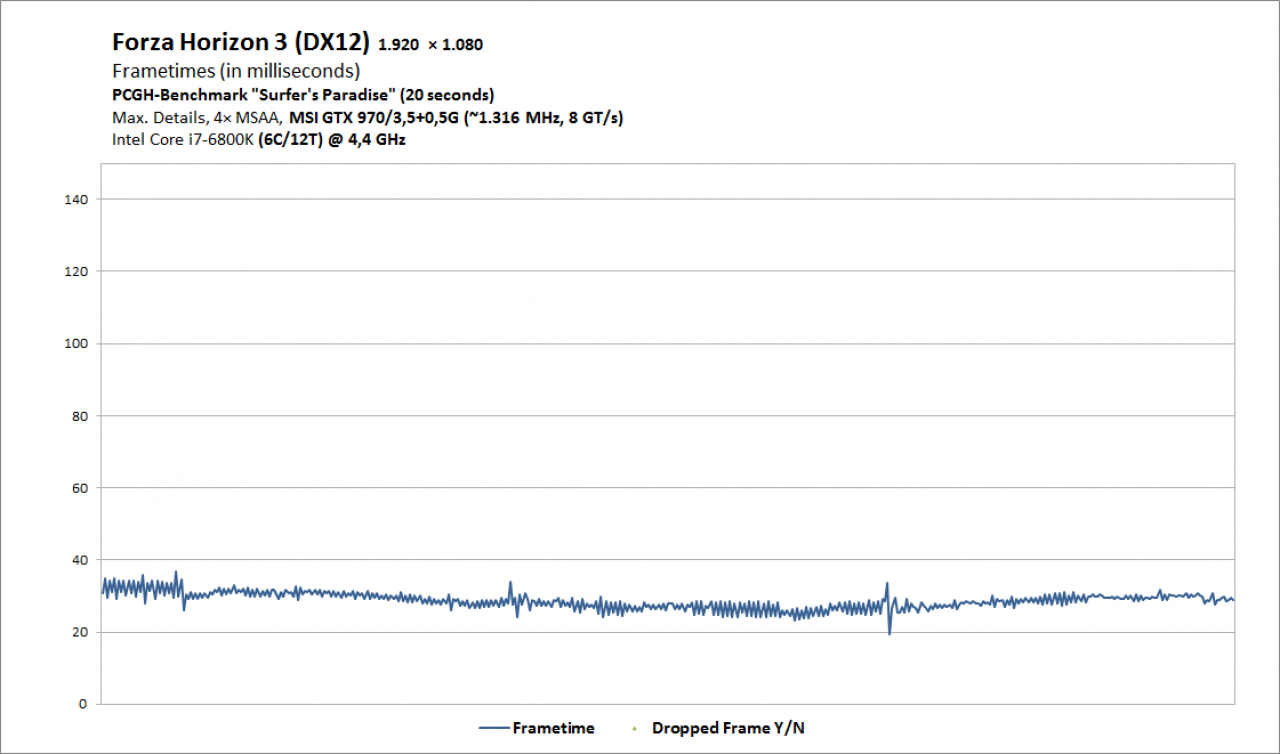Click the subtitle Frametimes (in milliseconds)
1280x754 pixels.
pyautogui.click(x=236, y=71)
